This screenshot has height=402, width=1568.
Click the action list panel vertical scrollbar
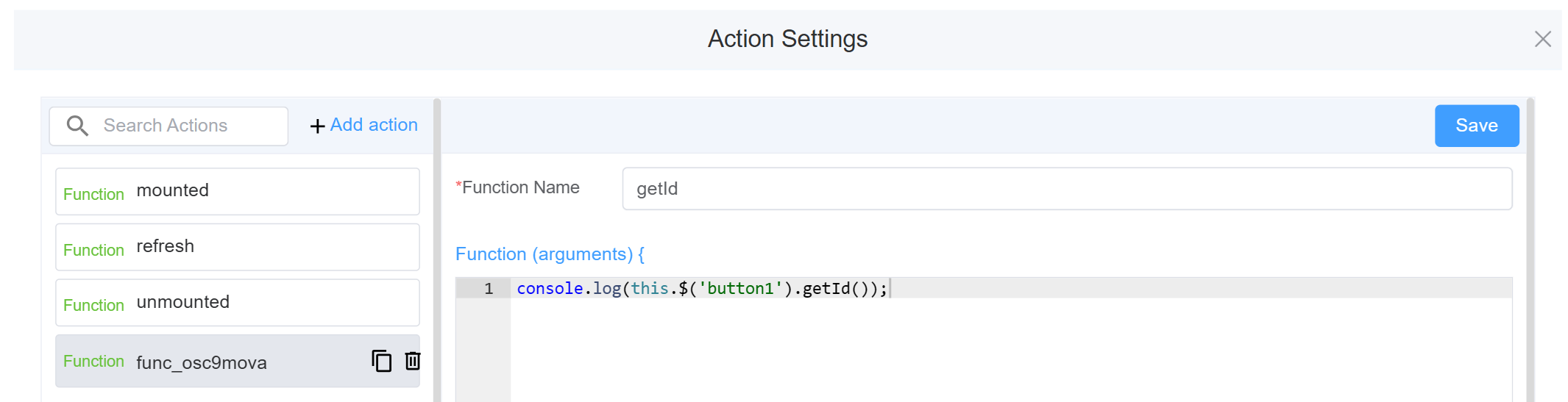(x=437, y=250)
